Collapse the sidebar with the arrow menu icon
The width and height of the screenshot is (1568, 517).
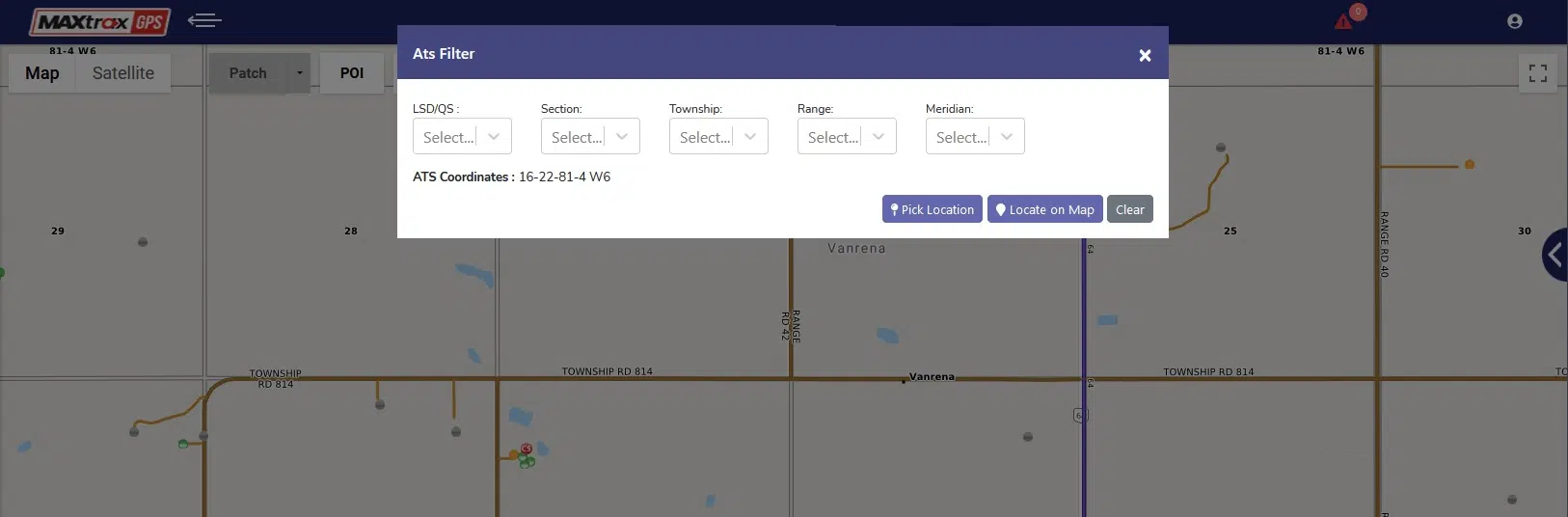coord(204,20)
